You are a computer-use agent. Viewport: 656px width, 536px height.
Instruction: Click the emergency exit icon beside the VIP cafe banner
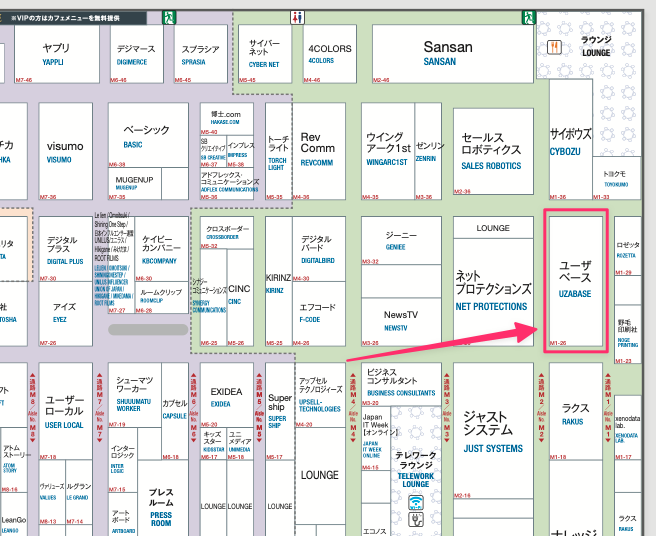pos(169,18)
